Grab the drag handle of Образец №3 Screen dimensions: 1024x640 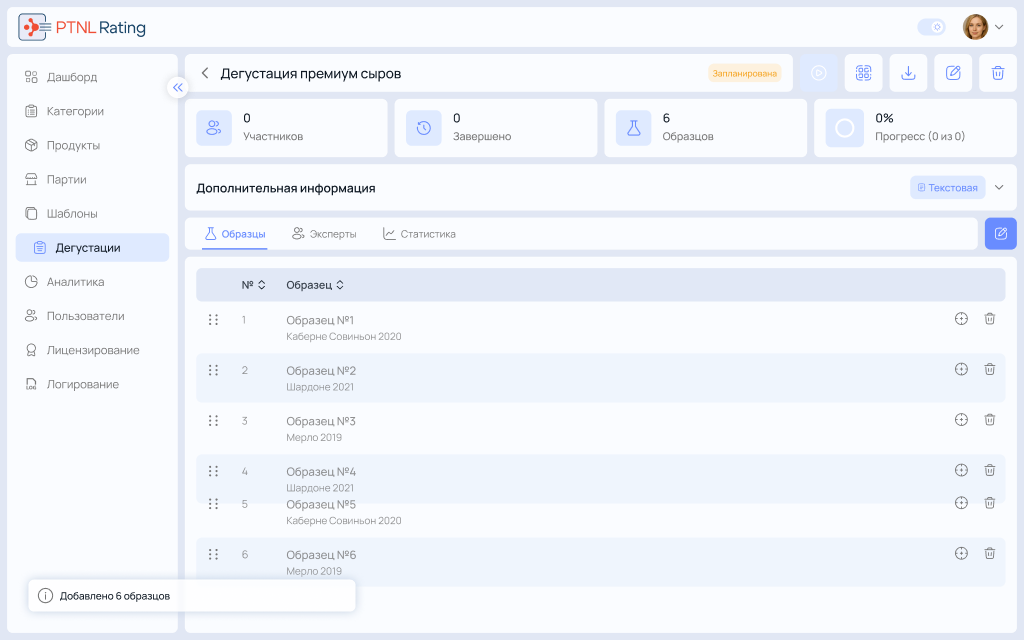coord(213,421)
